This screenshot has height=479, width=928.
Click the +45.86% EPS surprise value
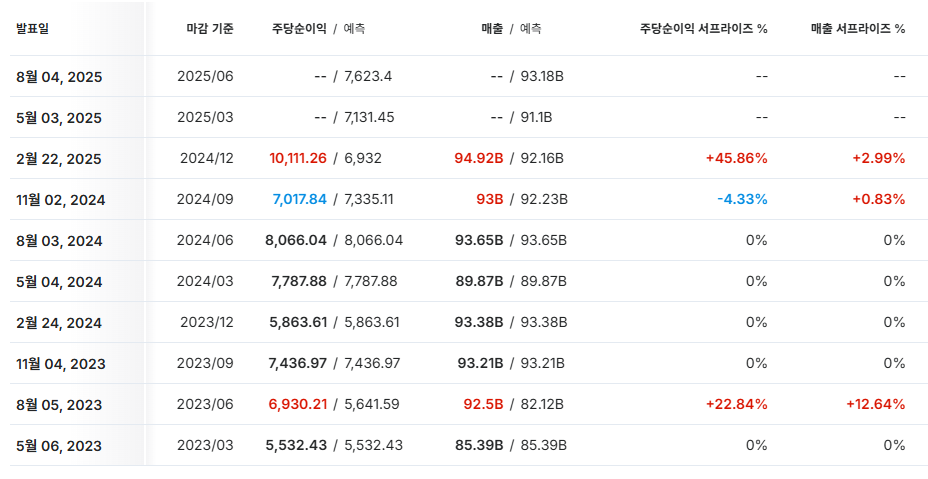(737, 159)
